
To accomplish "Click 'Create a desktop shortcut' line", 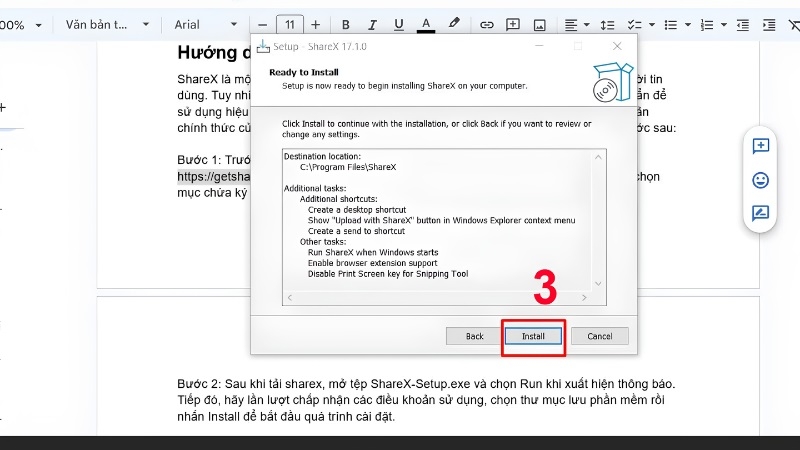I will click(x=357, y=210).
